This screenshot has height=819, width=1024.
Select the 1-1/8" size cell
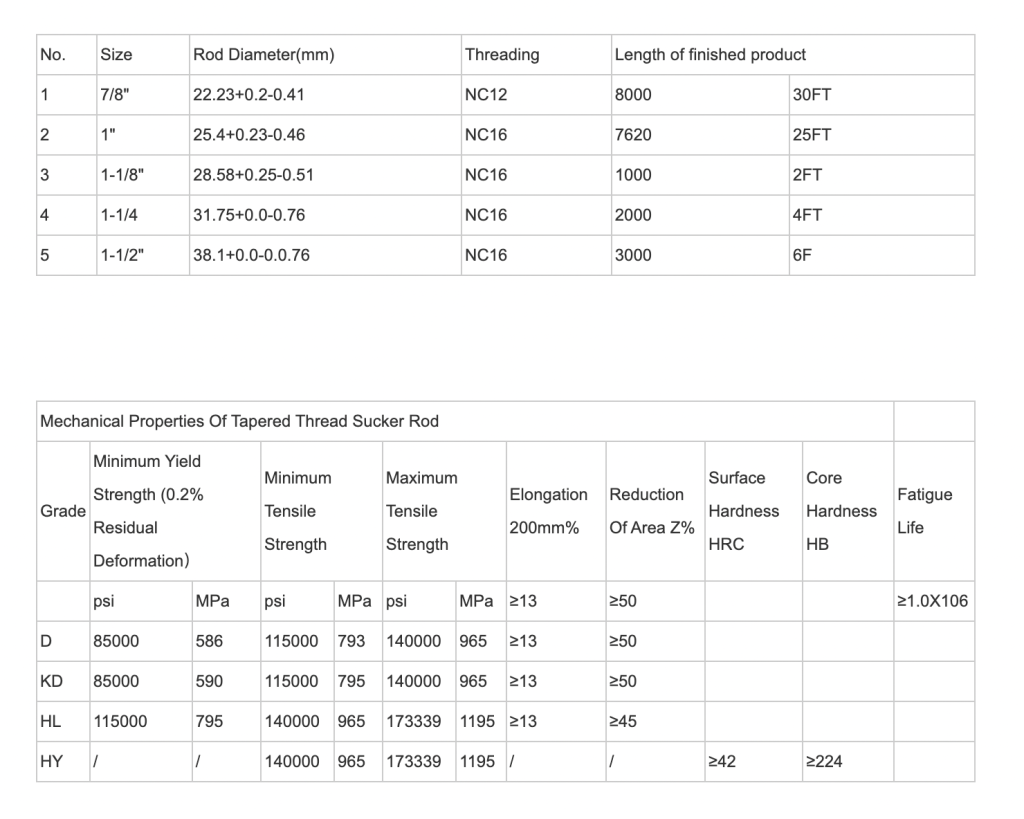click(x=123, y=175)
